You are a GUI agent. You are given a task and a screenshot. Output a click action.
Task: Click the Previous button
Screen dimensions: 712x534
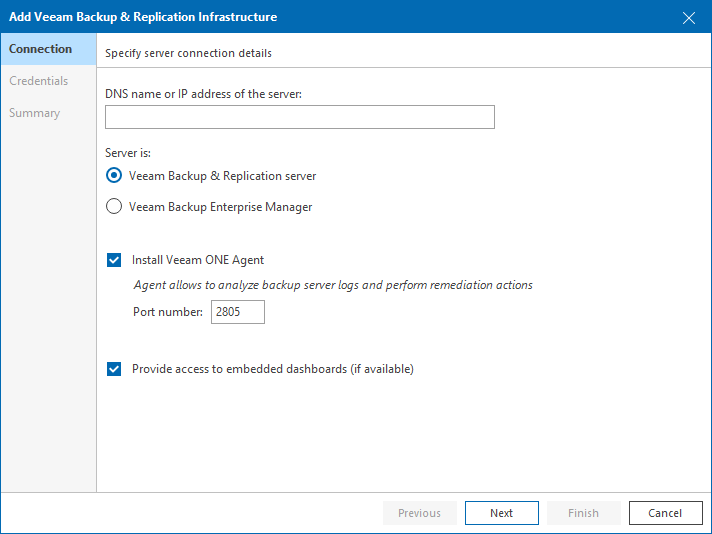click(x=420, y=513)
